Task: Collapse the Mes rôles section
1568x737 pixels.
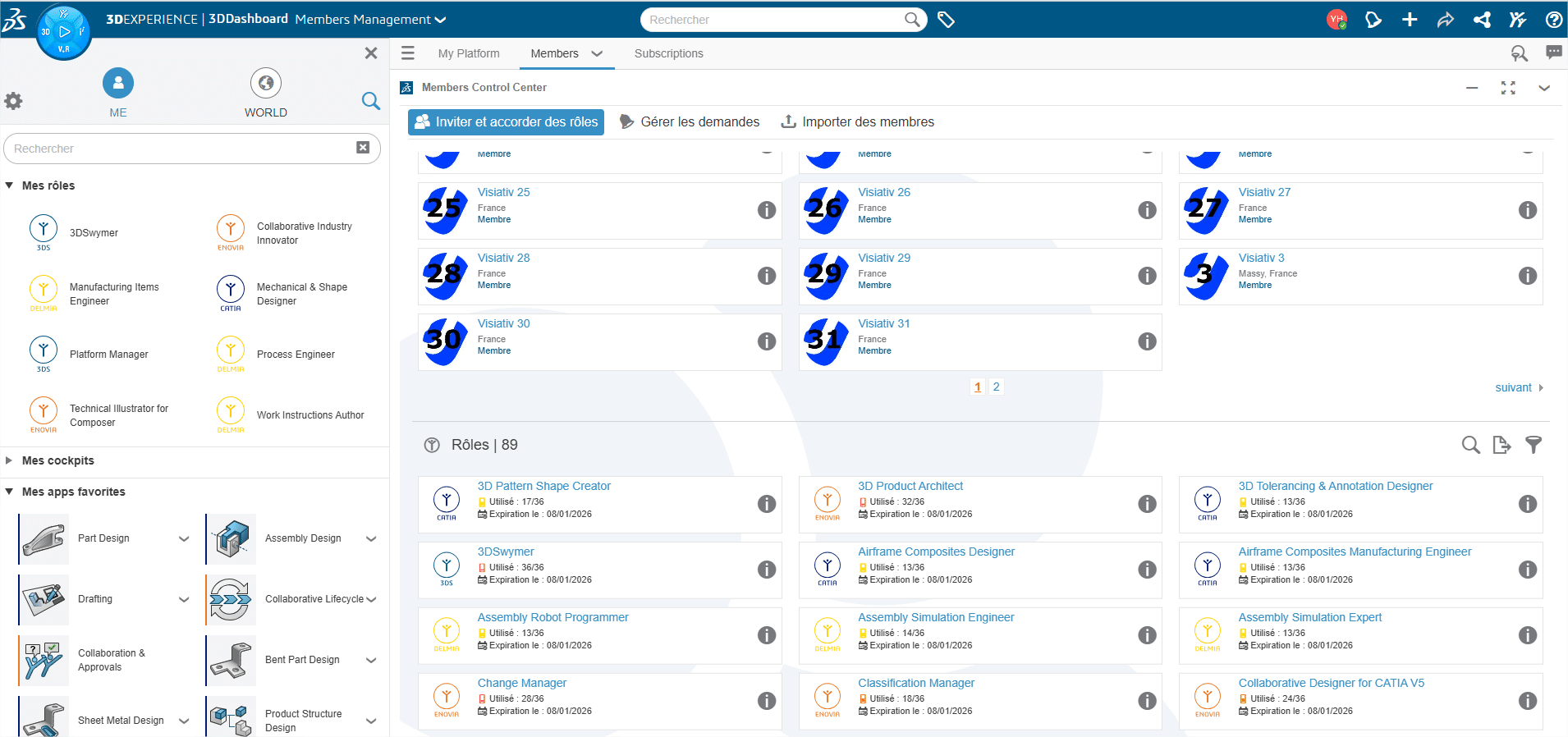Action: click(9, 185)
